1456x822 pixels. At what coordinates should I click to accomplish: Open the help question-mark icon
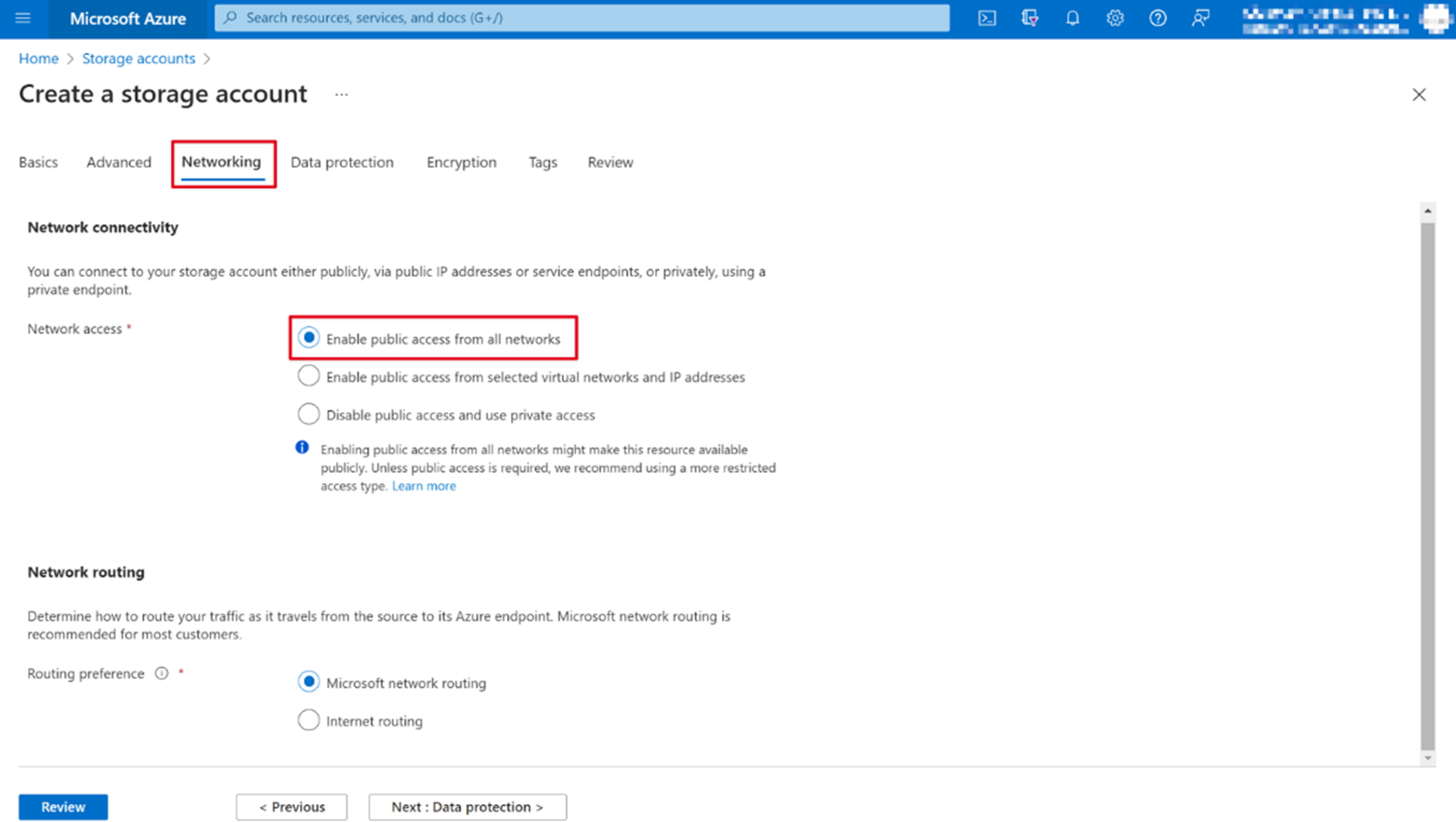(1158, 19)
